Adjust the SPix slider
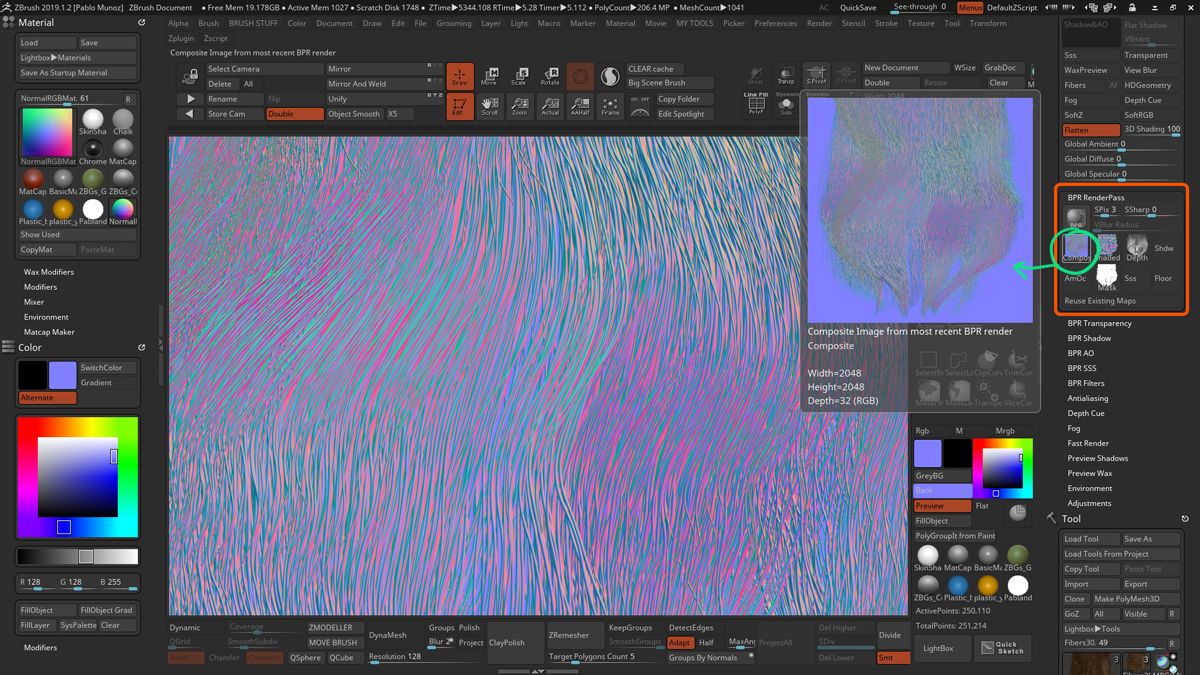This screenshot has height=675, width=1200. click(1106, 210)
